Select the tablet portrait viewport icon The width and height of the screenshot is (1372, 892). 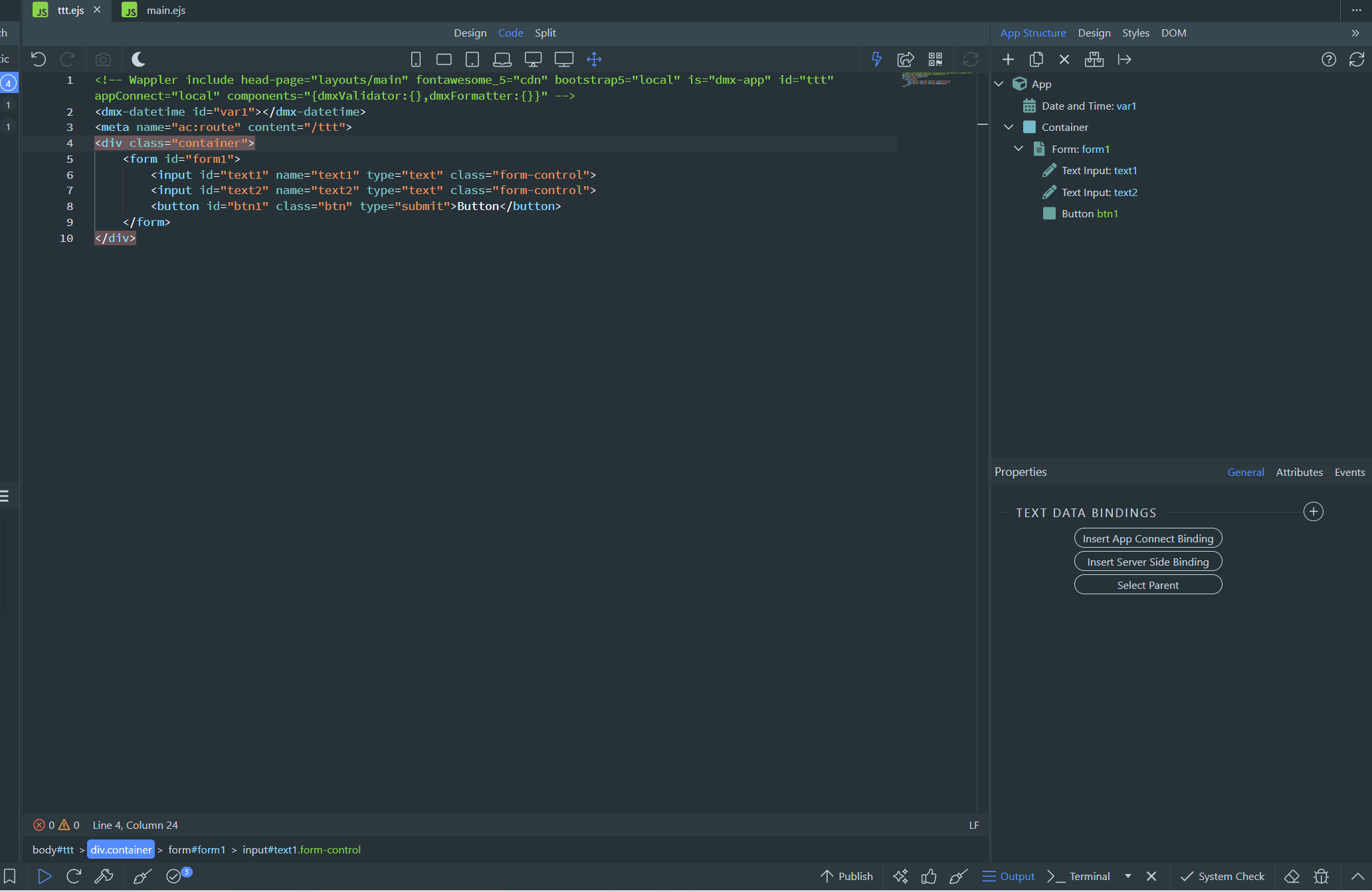[x=472, y=60]
